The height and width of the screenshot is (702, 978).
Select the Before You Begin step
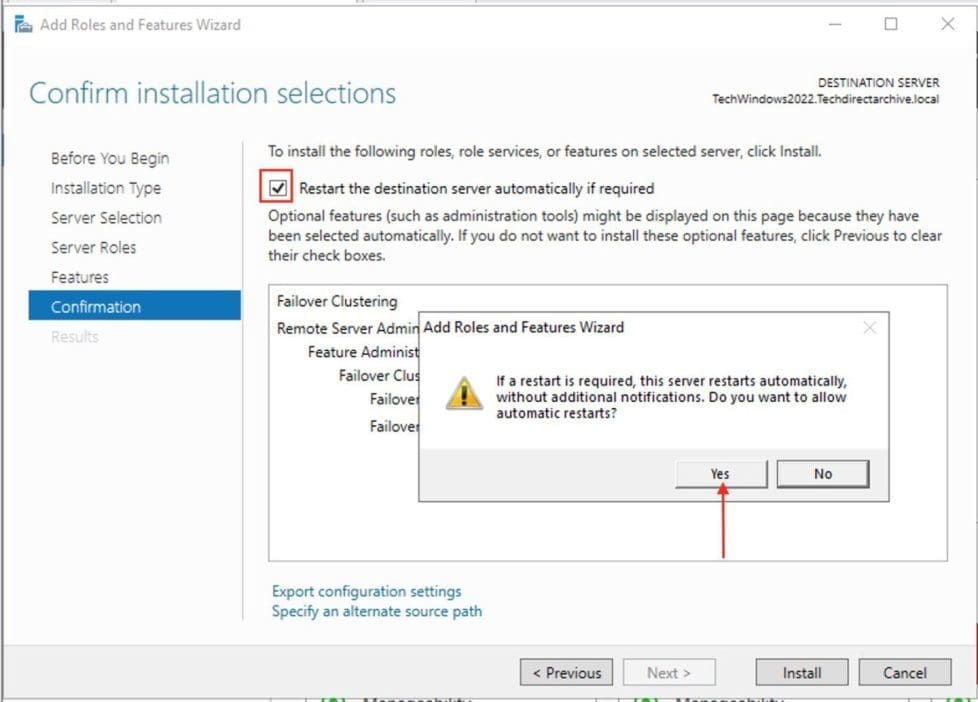[110, 158]
